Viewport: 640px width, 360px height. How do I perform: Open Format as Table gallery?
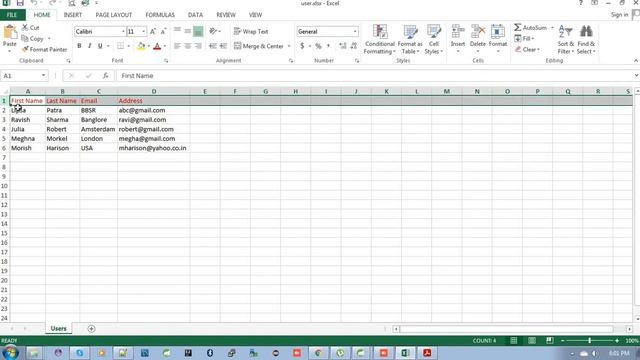tap(410, 40)
